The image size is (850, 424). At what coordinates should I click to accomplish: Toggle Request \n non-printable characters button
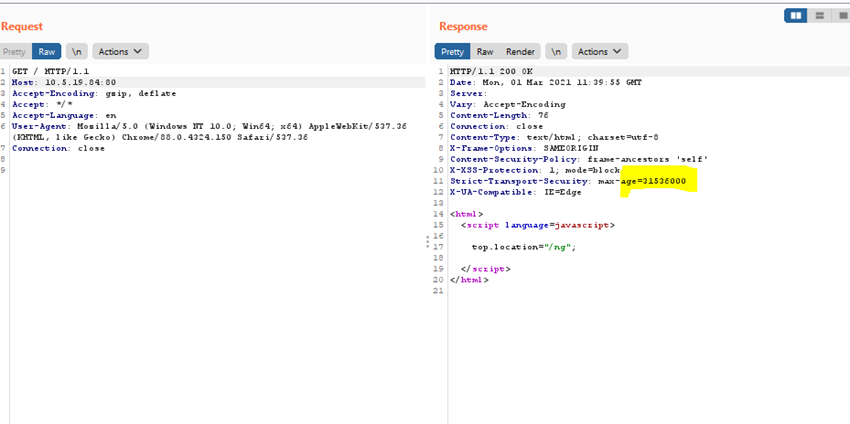77,52
